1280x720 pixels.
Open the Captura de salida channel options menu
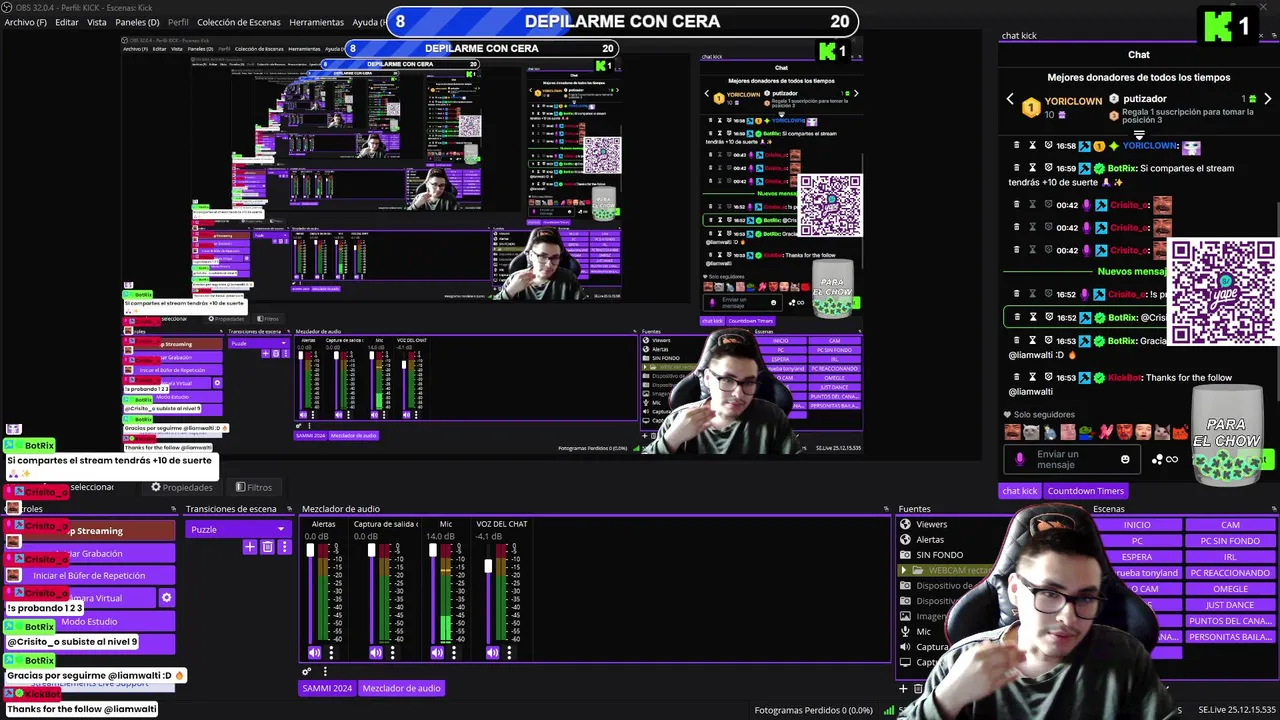392,653
